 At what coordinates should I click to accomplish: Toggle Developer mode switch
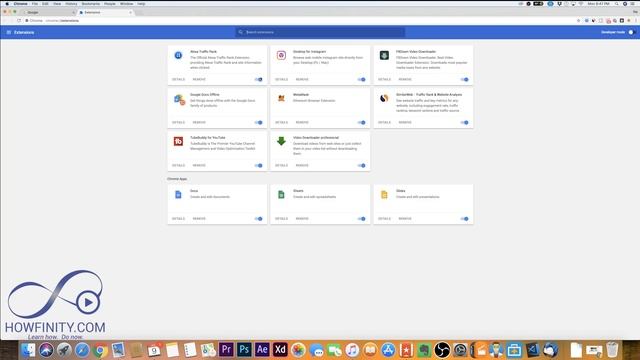click(x=631, y=32)
